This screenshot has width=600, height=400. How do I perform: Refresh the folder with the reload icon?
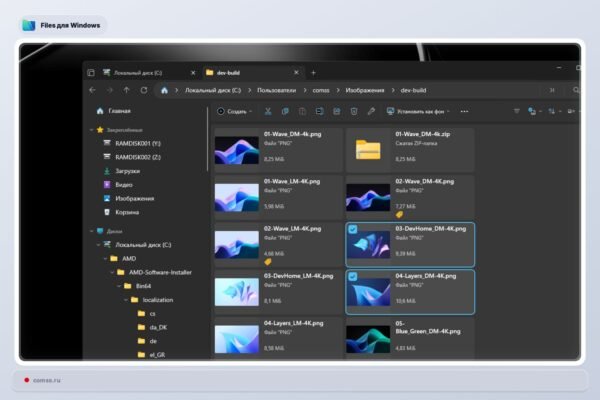144,90
